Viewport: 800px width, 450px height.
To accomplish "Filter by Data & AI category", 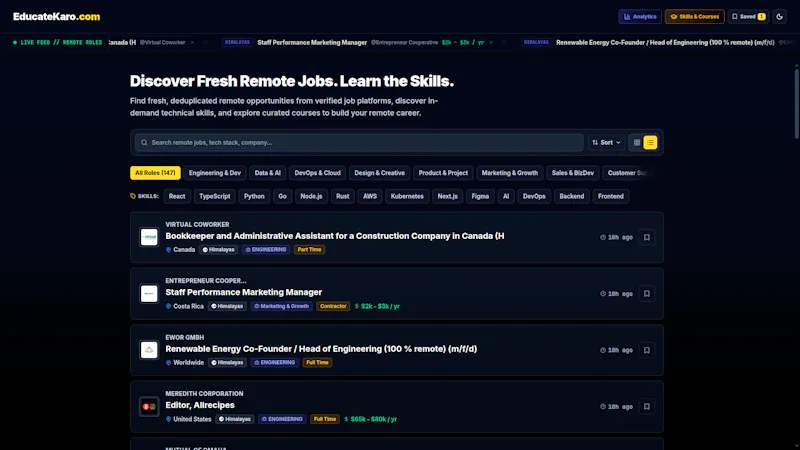I will [268, 173].
